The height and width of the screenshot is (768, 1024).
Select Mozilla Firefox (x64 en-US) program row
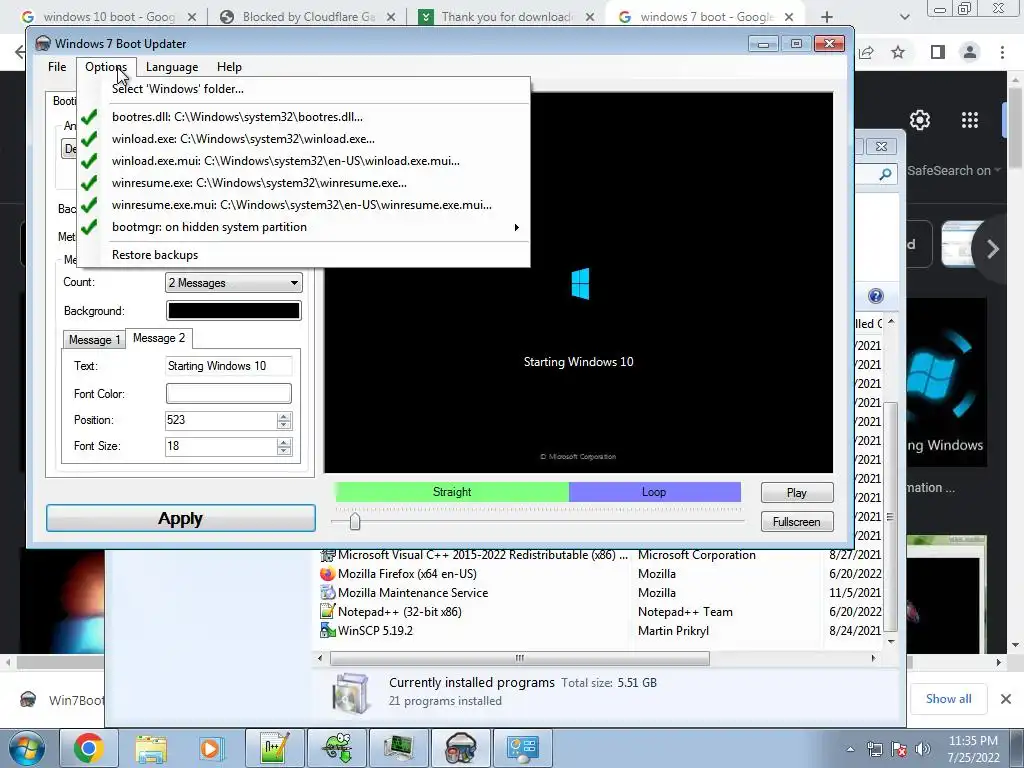click(601, 574)
